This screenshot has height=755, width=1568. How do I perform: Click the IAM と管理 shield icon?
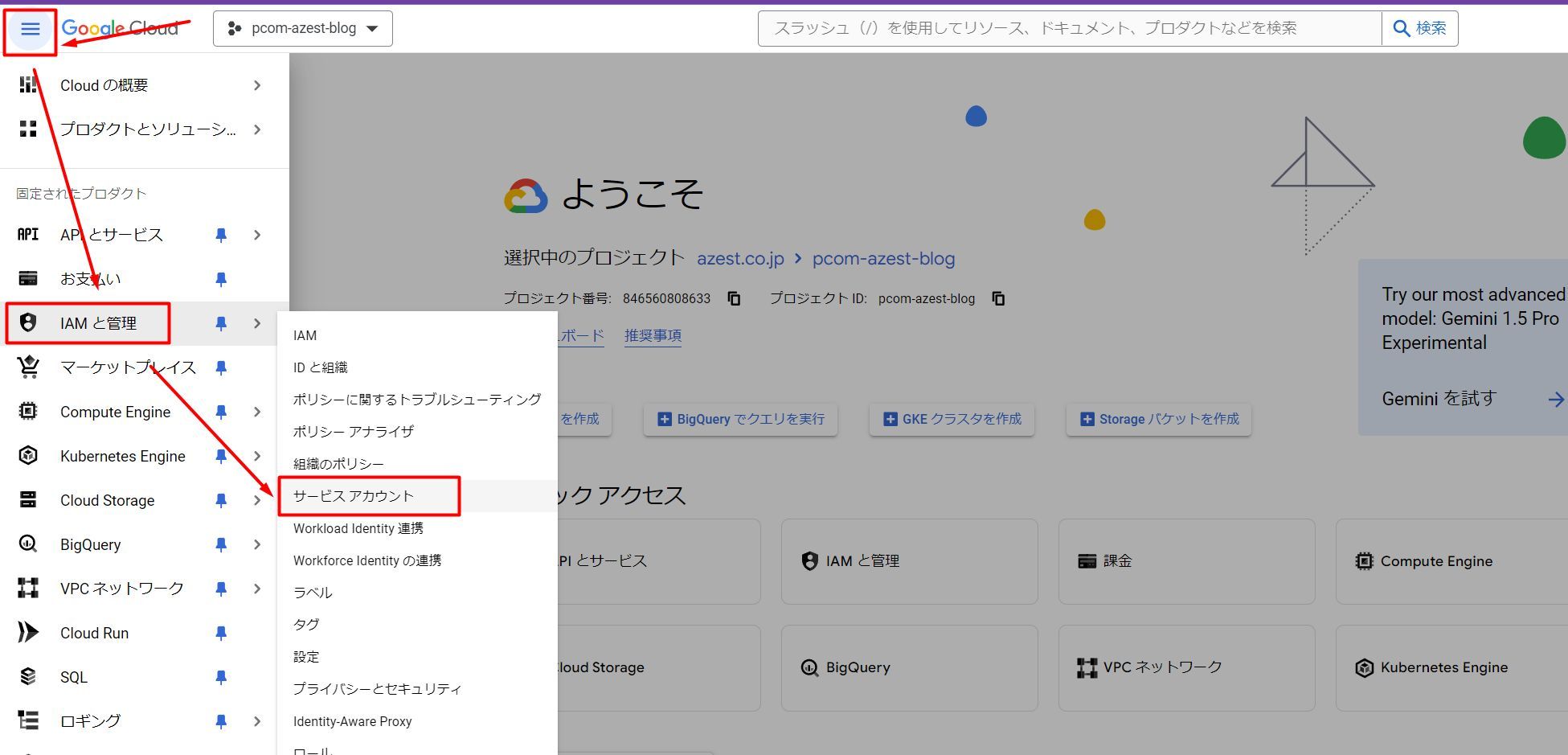(28, 323)
